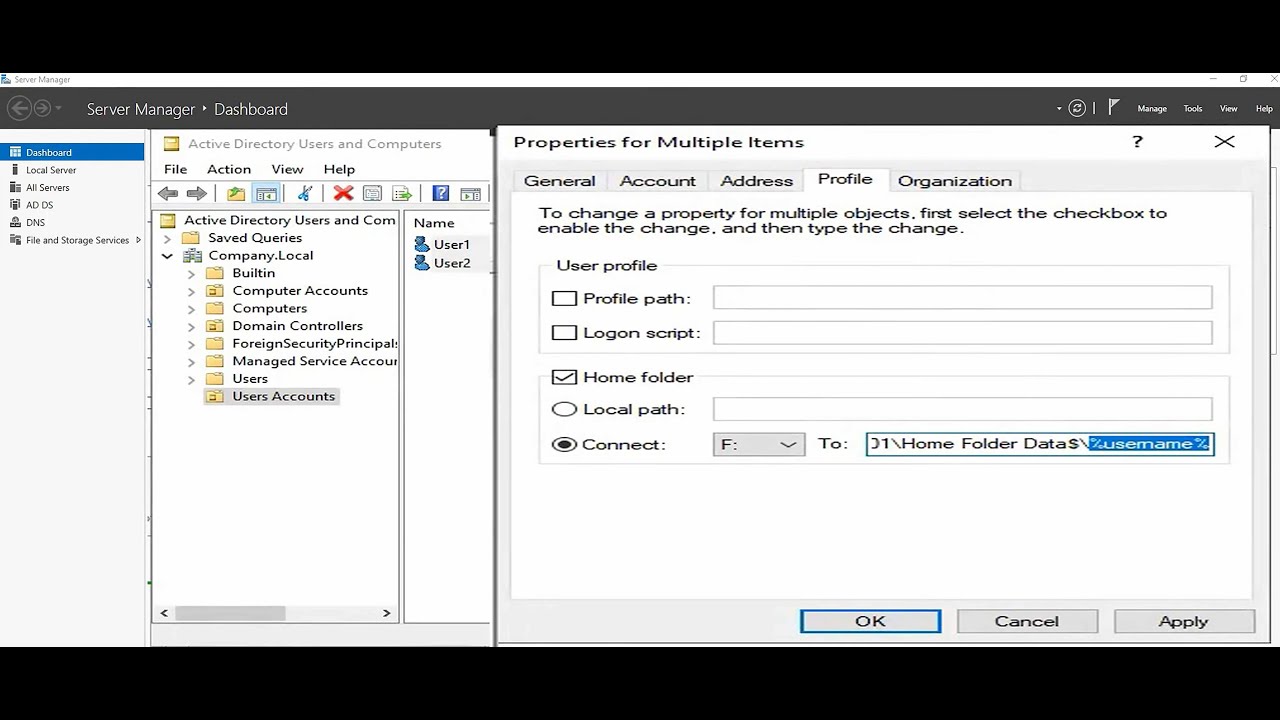Click the tree pane horizontal scrollbar thumb
The image size is (1280, 720).
coord(228,613)
